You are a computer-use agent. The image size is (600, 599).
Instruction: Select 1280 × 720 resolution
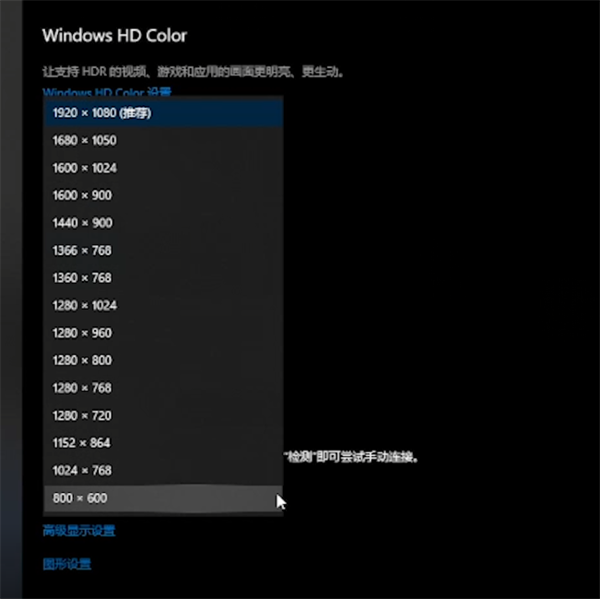(x=163, y=416)
